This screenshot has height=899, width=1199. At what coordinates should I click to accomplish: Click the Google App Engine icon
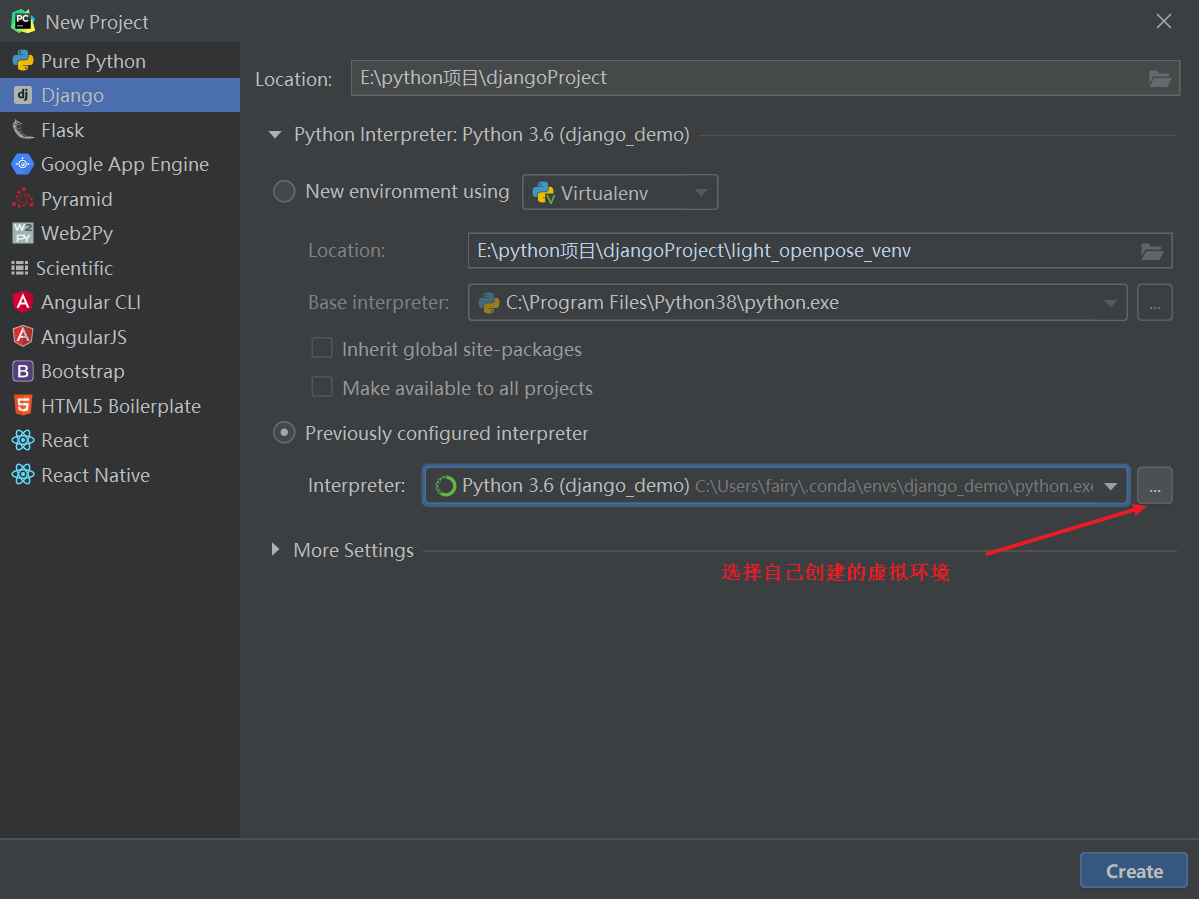point(22,164)
